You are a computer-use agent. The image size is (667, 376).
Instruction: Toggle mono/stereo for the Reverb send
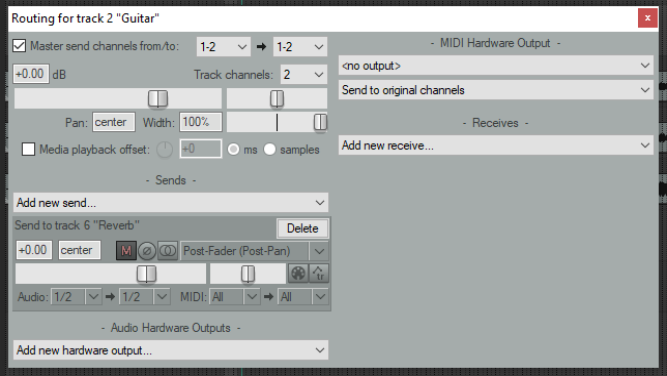[x=168, y=251]
